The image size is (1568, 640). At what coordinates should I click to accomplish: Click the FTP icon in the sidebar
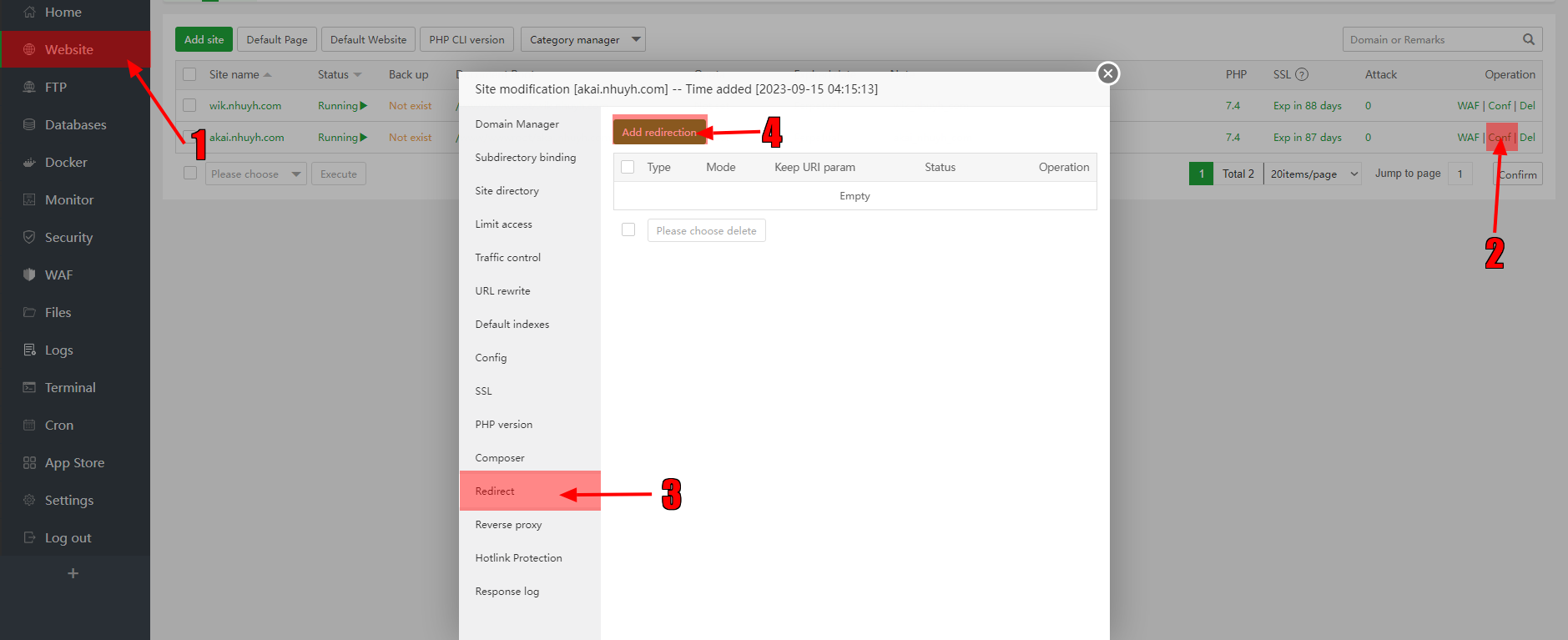[29, 88]
